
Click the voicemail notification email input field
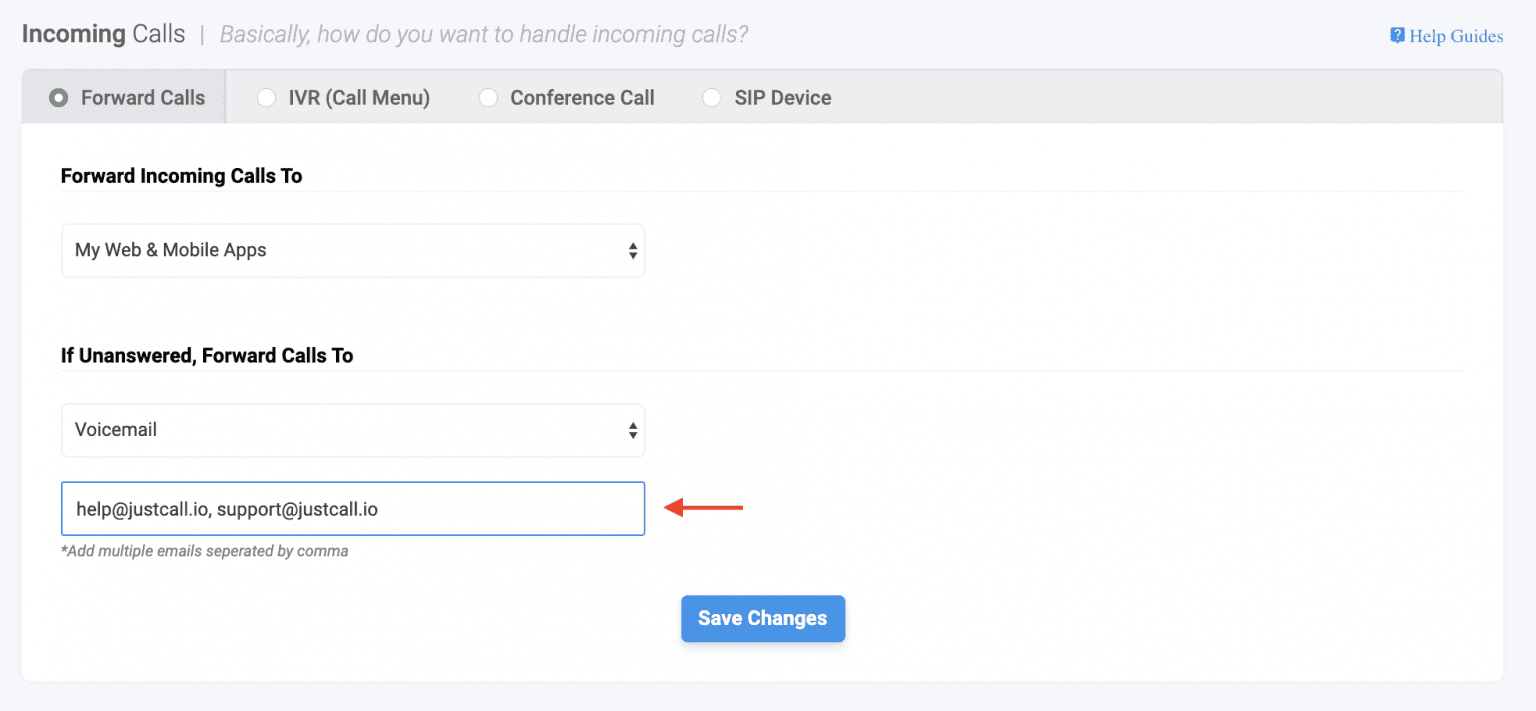[352, 508]
